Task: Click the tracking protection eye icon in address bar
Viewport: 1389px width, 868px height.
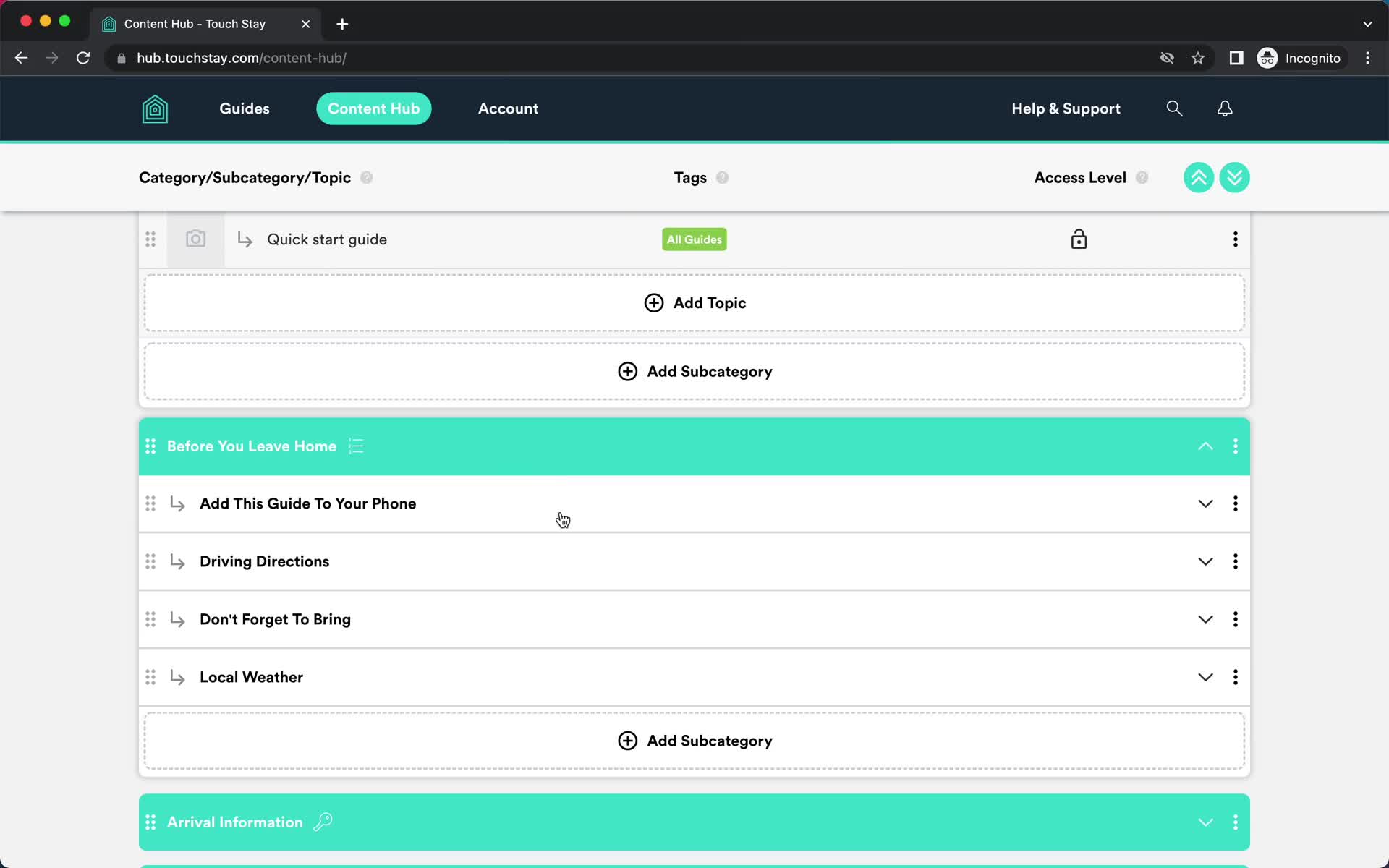Action: 1166,58
